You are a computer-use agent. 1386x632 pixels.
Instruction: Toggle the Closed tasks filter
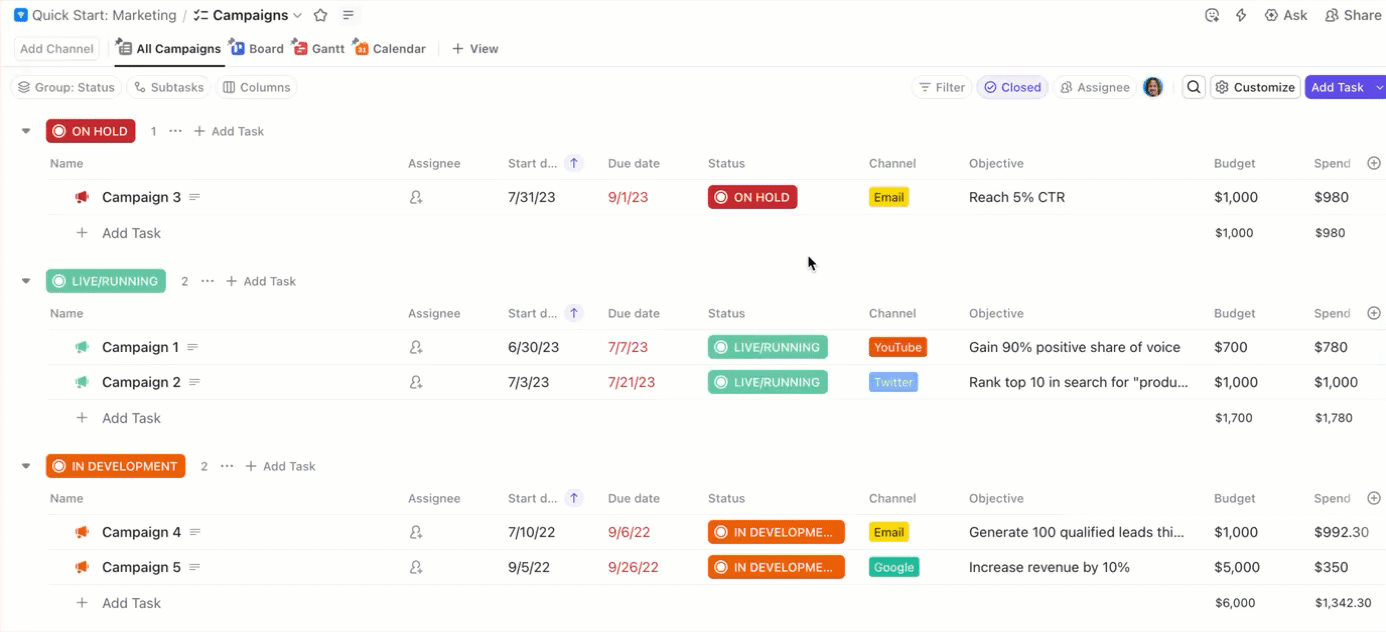pos(1012,87)
